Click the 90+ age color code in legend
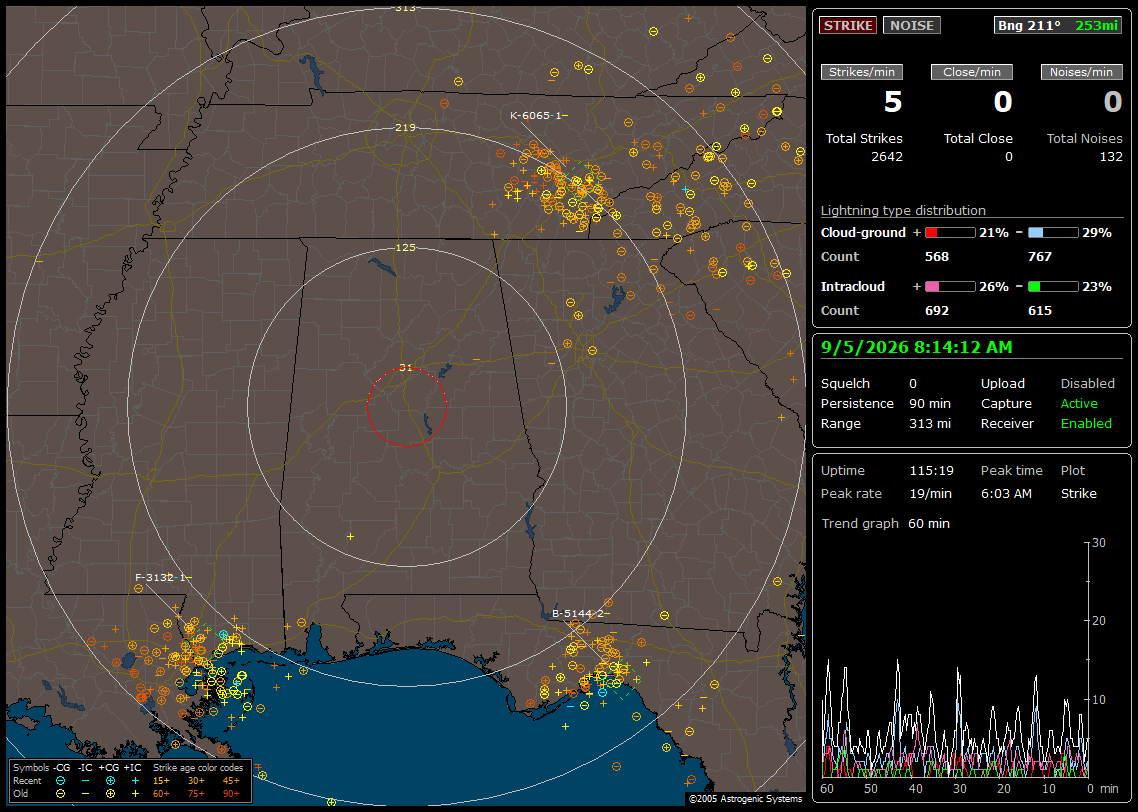1138x812 pixels. 232,794
